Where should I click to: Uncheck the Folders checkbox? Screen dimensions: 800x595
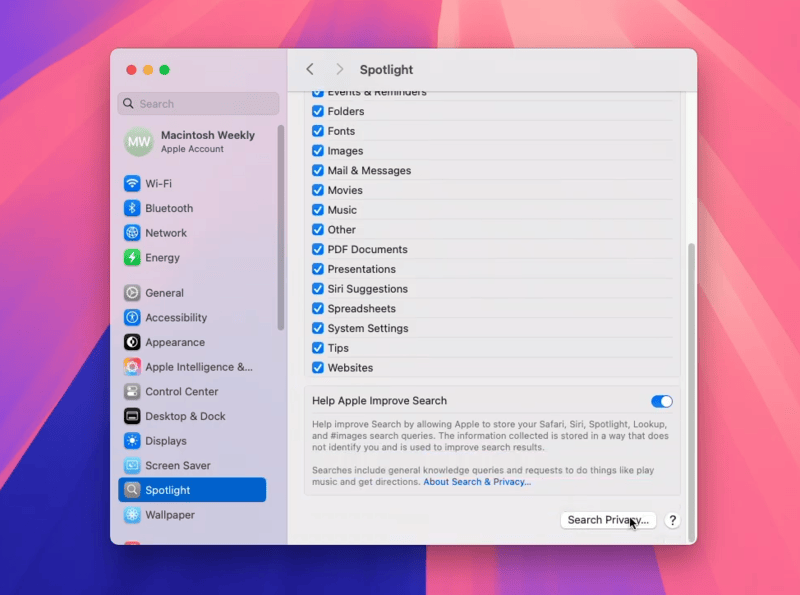point(318,111)
